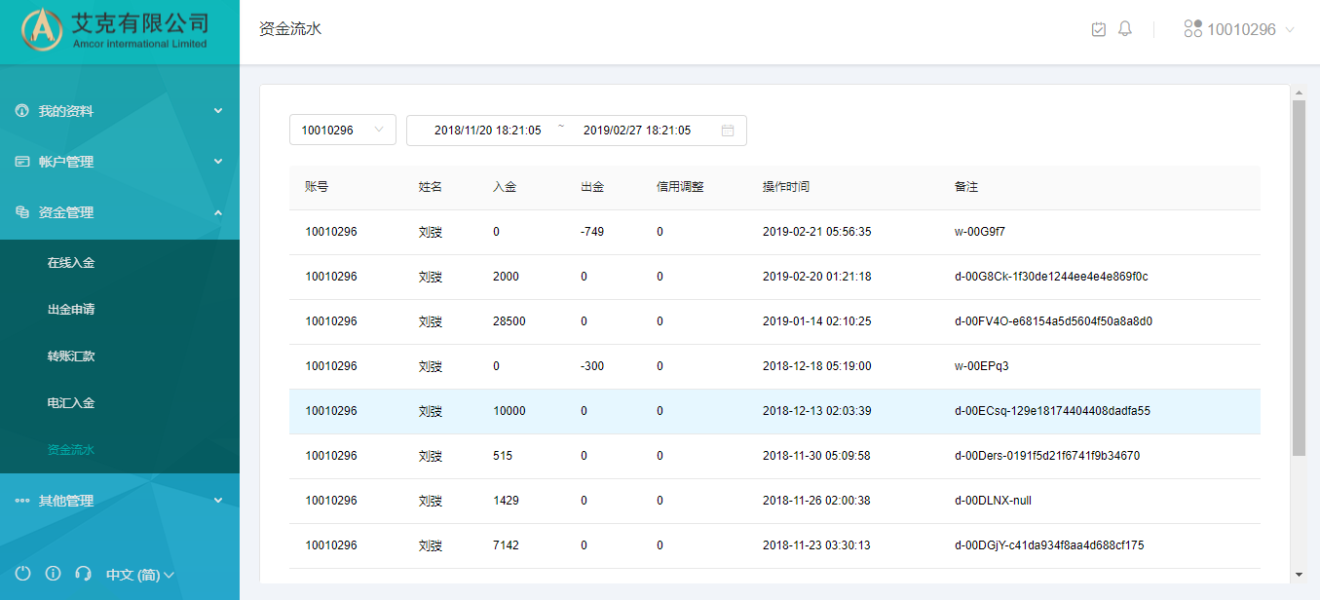Click the headset support icon
This screenshot has height=600, width=1320.
click(83, 574)
